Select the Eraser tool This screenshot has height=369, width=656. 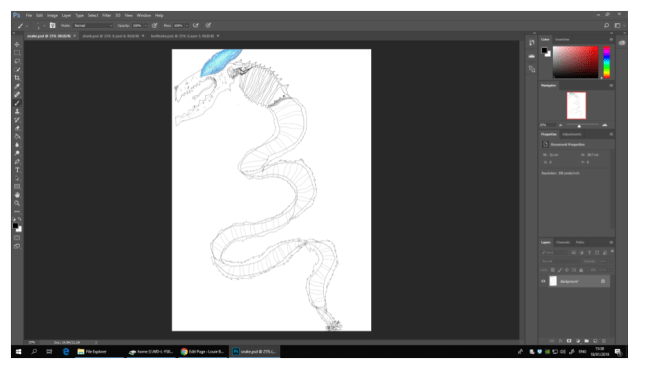[17, 128]
